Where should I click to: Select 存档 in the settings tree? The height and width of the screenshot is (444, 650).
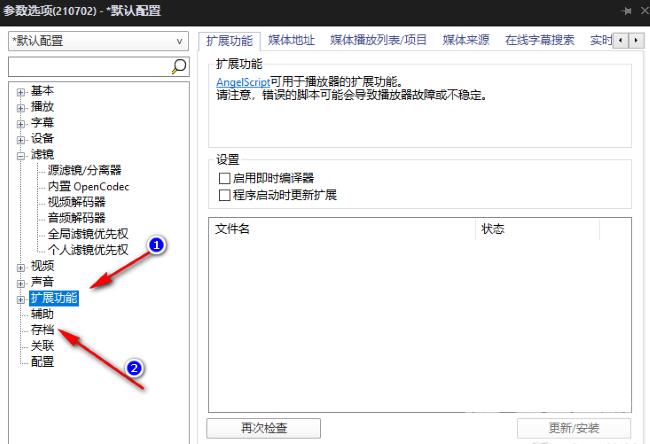coord(42,330)
